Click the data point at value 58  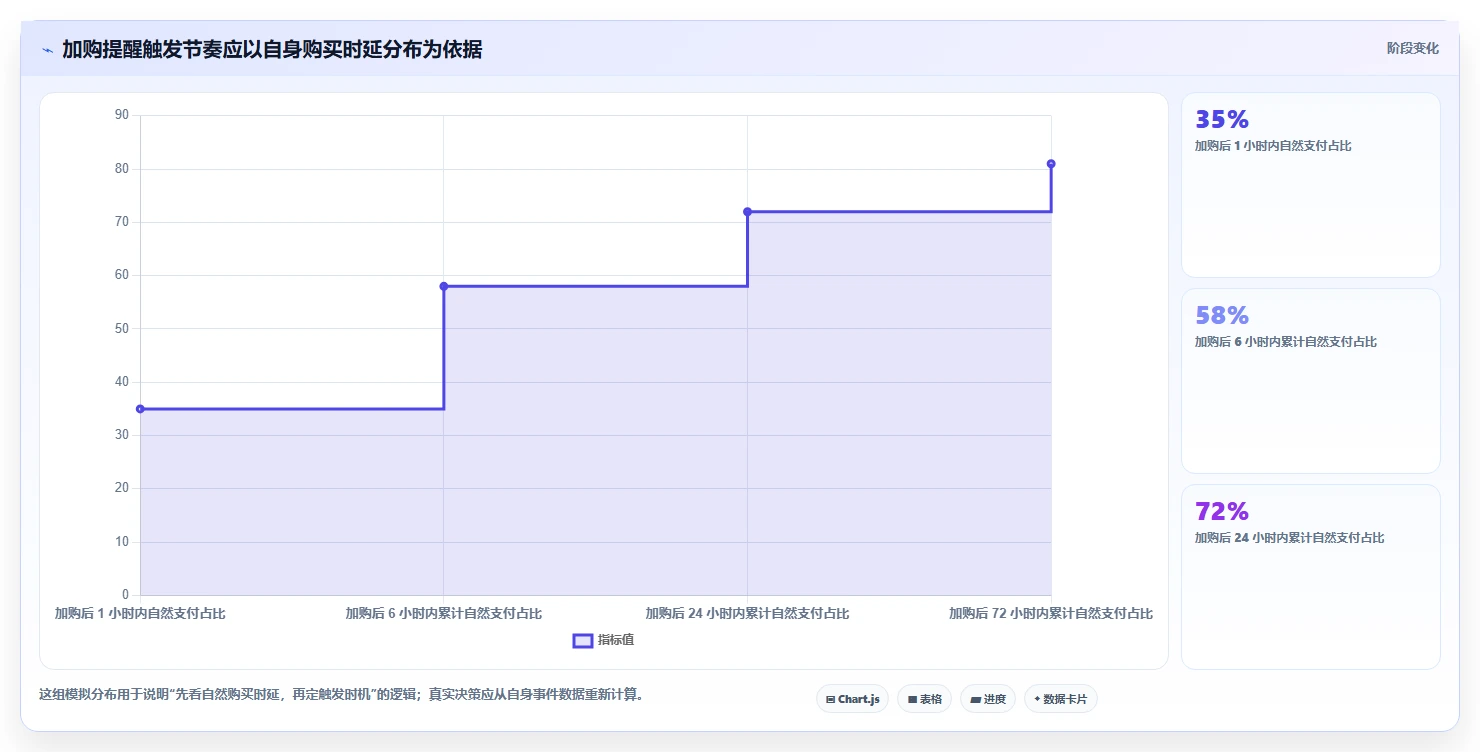444,286
